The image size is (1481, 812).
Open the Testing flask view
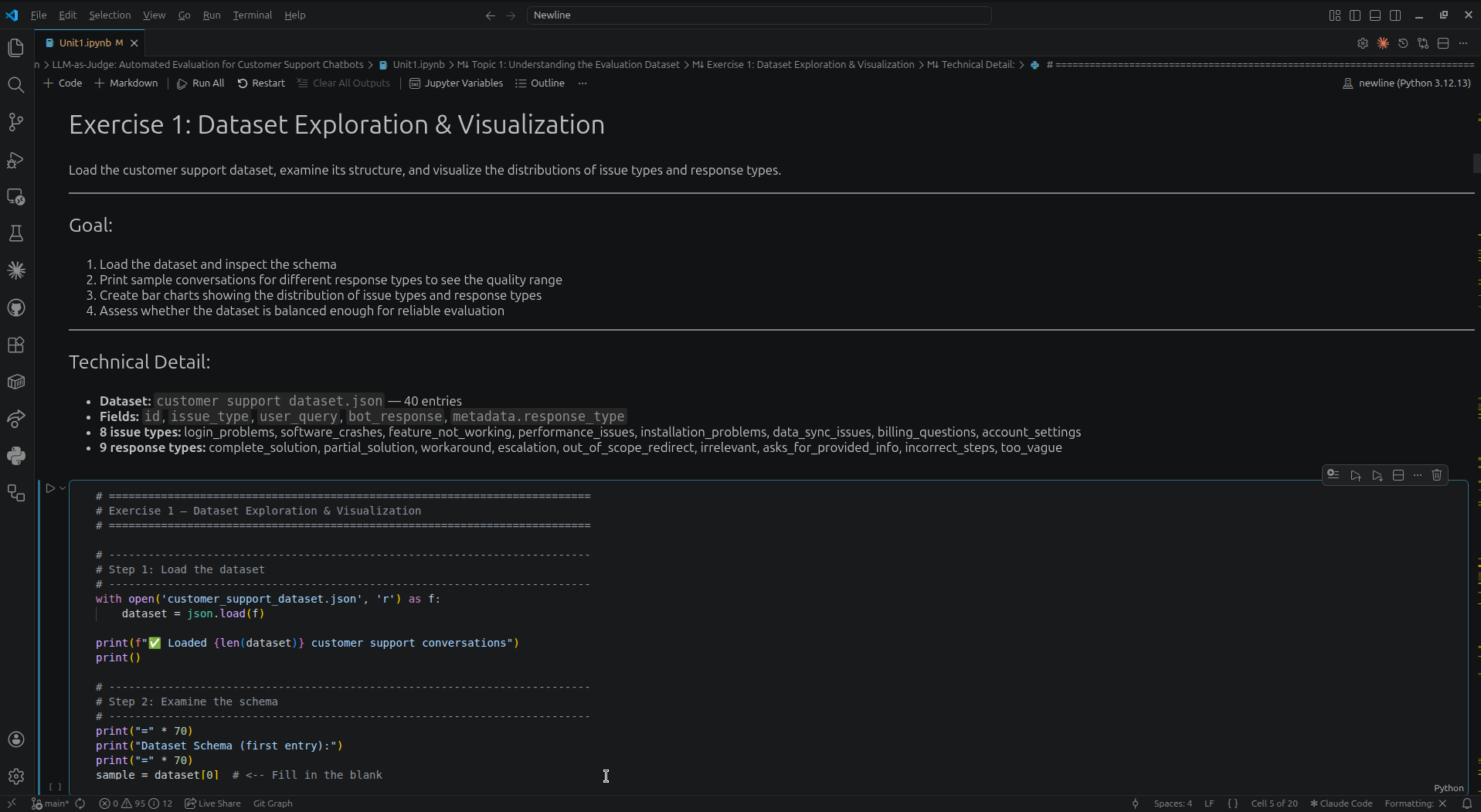pos(16,233)
